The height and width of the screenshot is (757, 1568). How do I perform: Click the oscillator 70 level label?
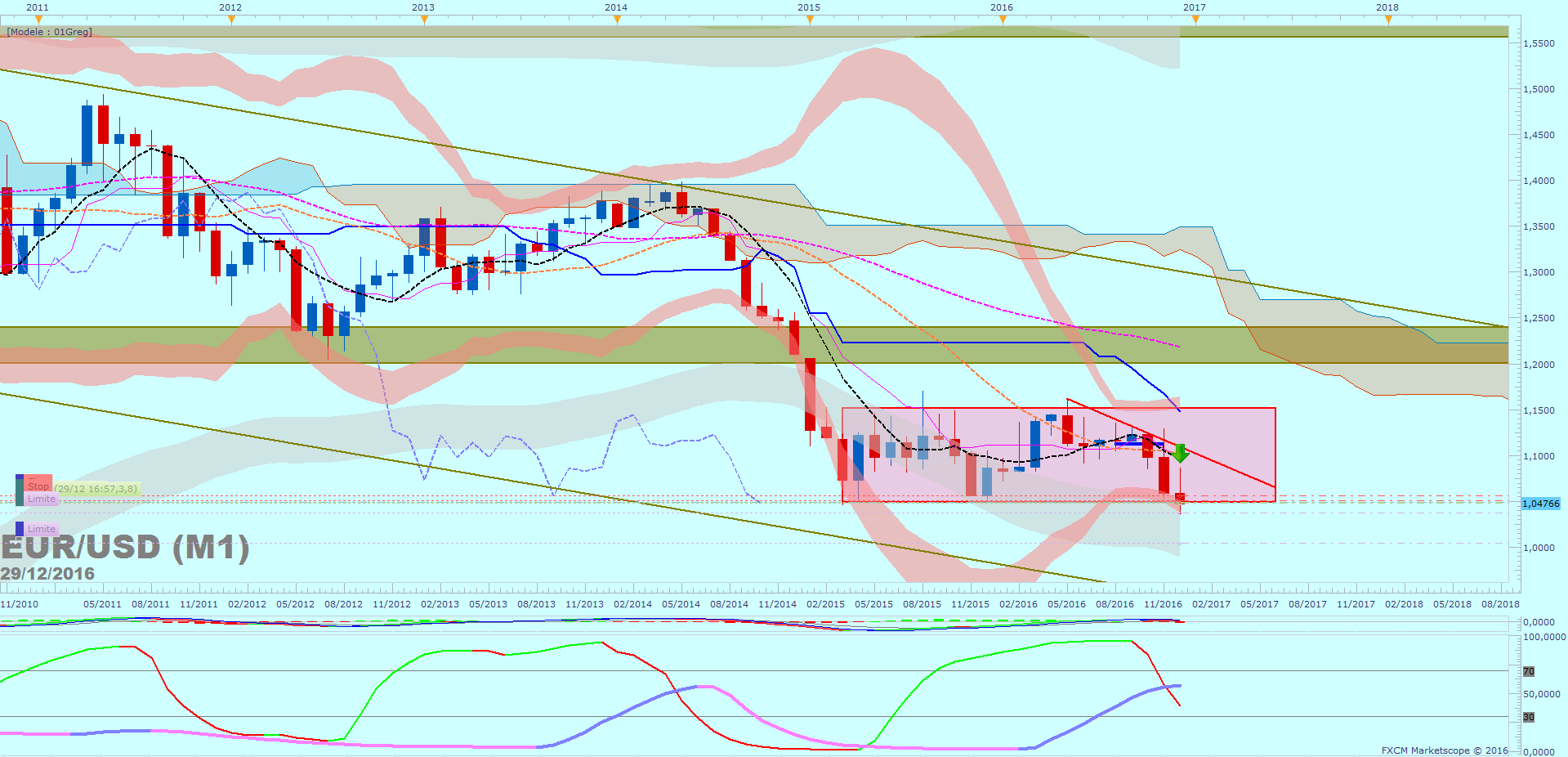[1529, 671]
